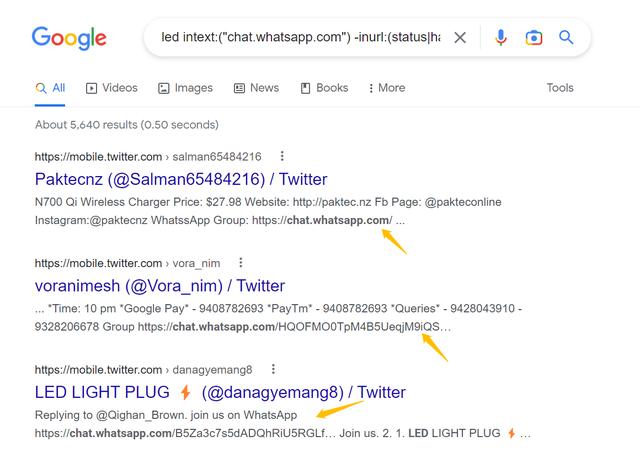This screenshot has height=452, width=640.
Task: Open Google Lens image search
Action: click(534, 38)
